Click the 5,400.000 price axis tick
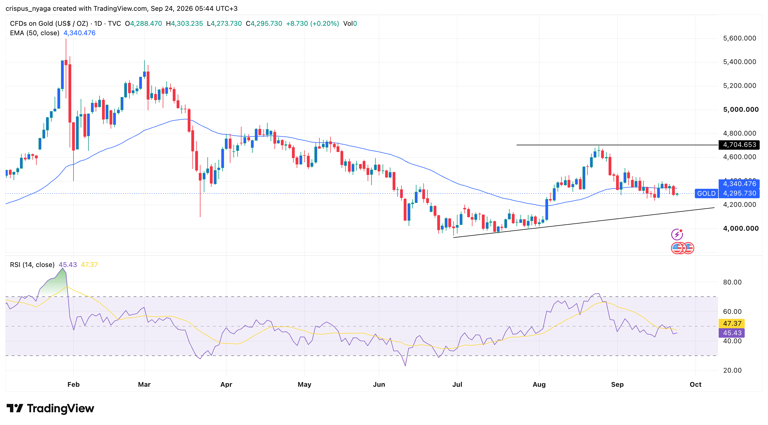The width and height of the screenshot is (768, 425). (741, 62)
